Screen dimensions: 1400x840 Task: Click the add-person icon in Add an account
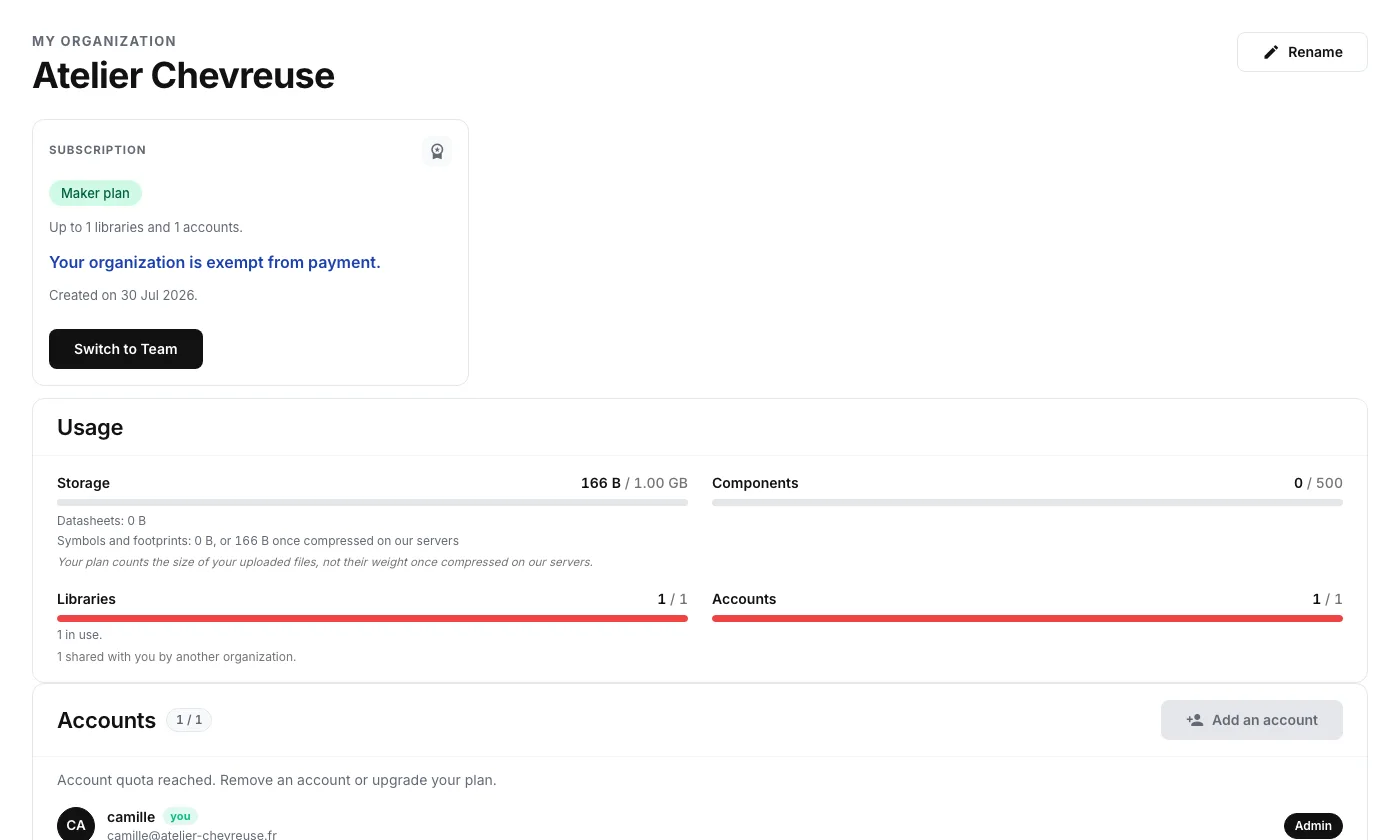1194,720
